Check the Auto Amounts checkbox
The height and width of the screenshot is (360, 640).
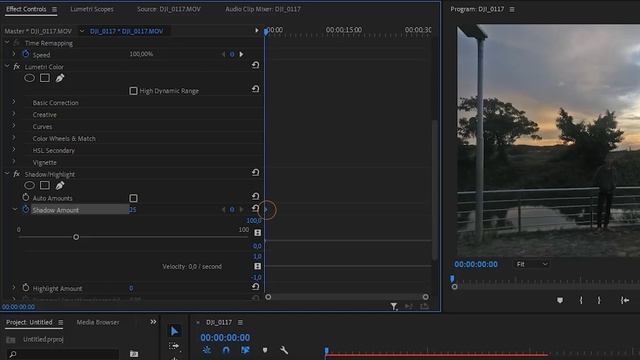[133, 198]
